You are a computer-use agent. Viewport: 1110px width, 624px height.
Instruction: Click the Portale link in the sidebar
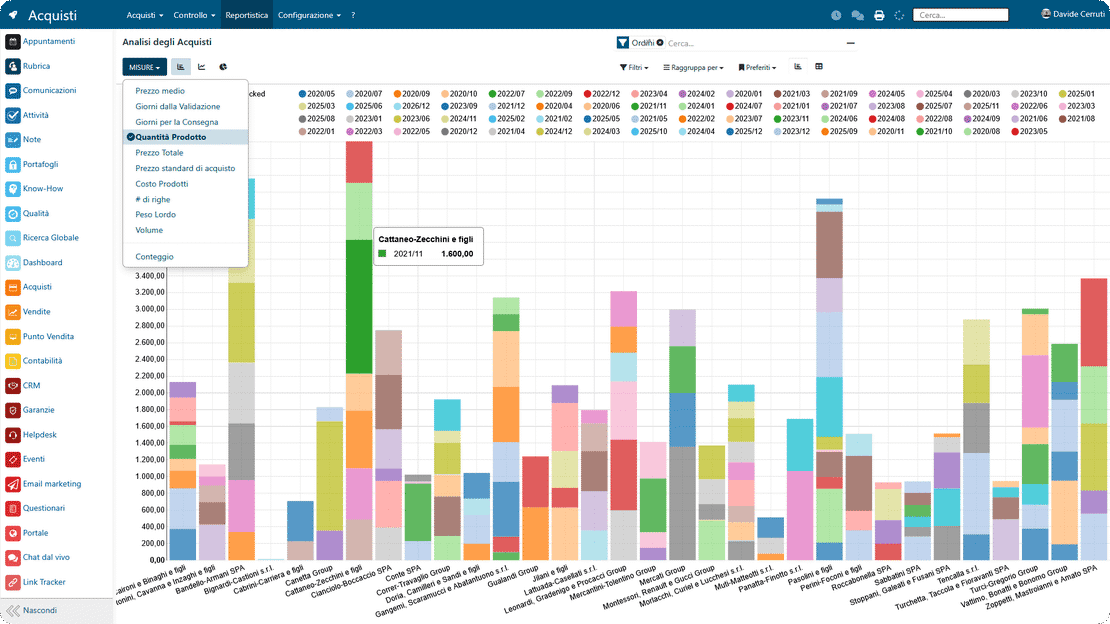click(35, 533)
